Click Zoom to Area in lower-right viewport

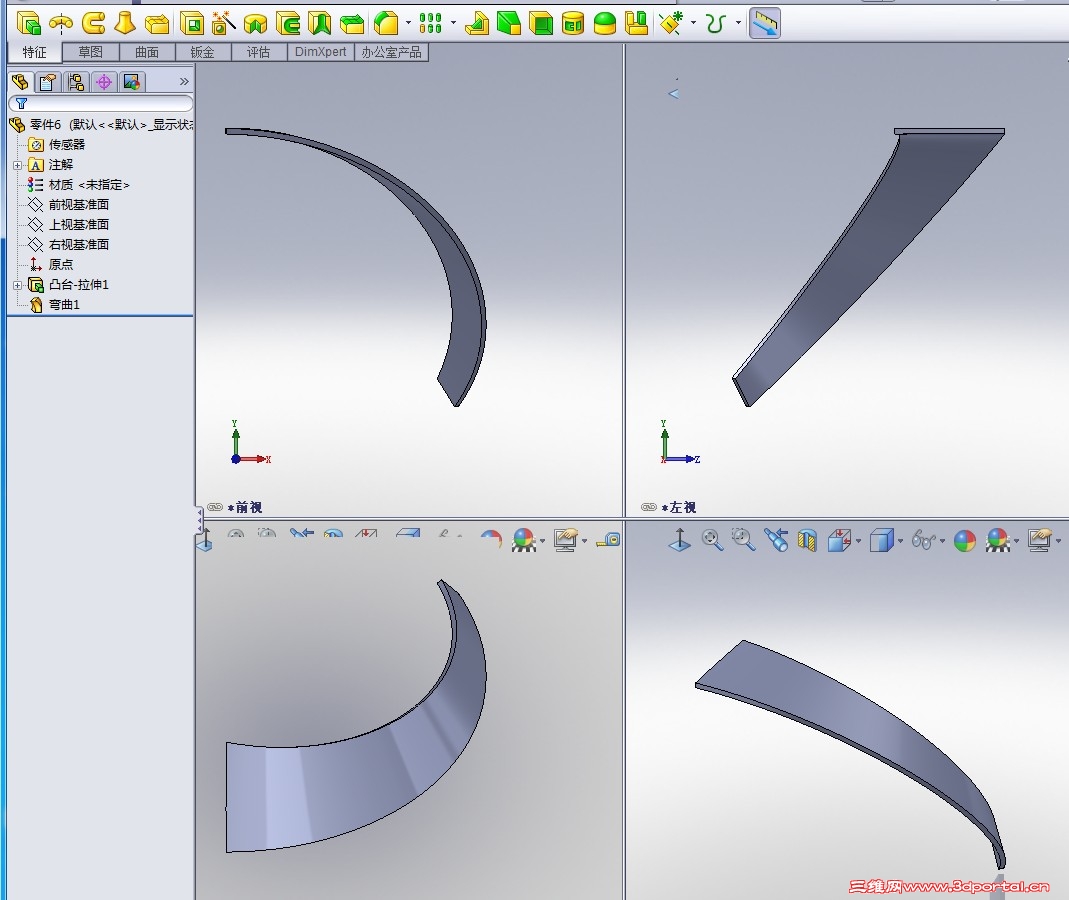pos(743,541)
